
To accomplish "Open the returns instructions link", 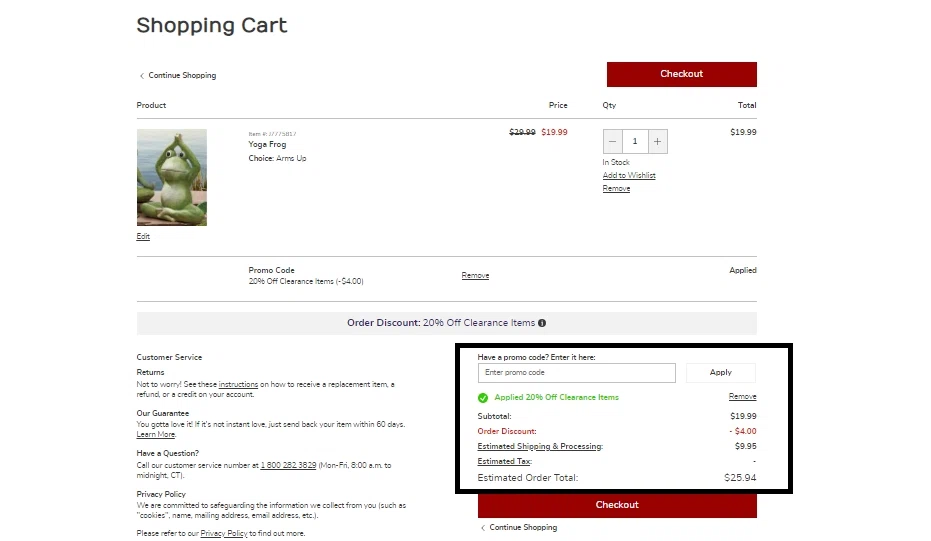I will point(238,384).
